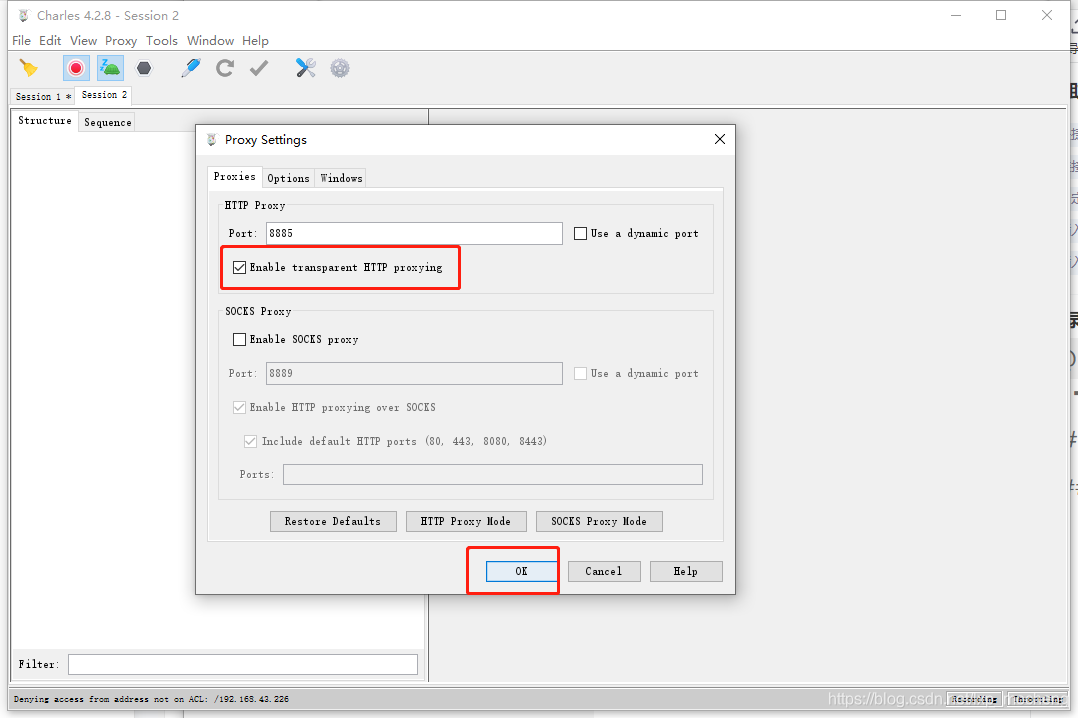Clear session with the broom icon

tap(29, 68)
